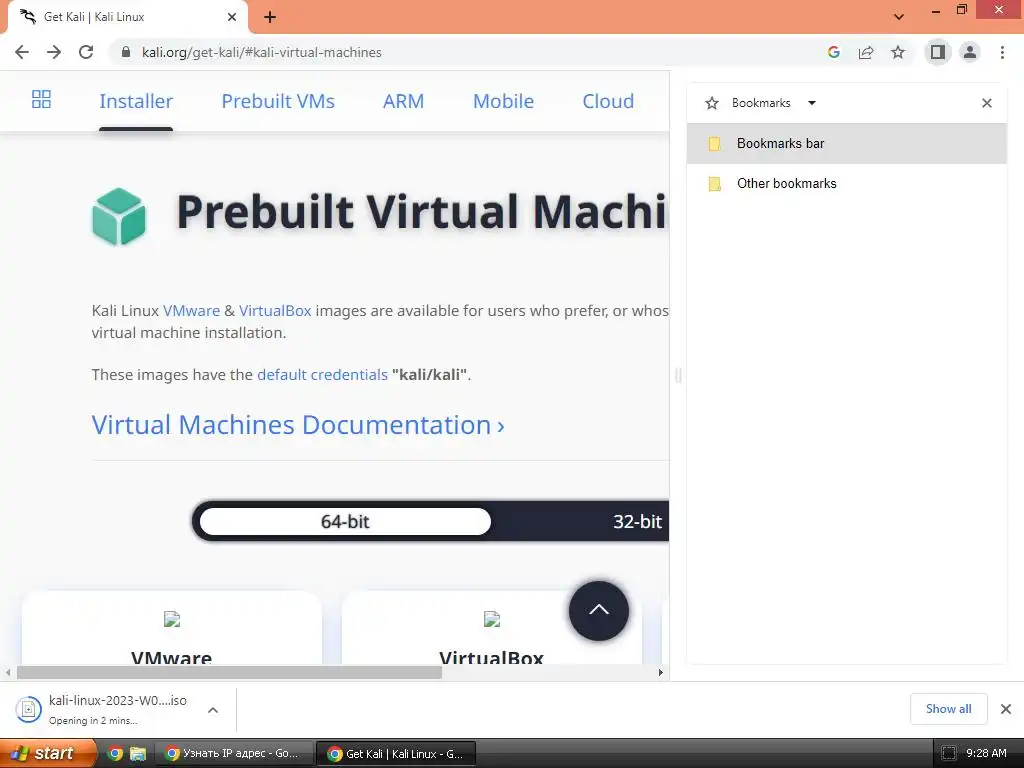The width and height of the screenshot is (1024, 768).
Task: Switch to Get Kali taskbar window
Action: click(x=396, y=754)
